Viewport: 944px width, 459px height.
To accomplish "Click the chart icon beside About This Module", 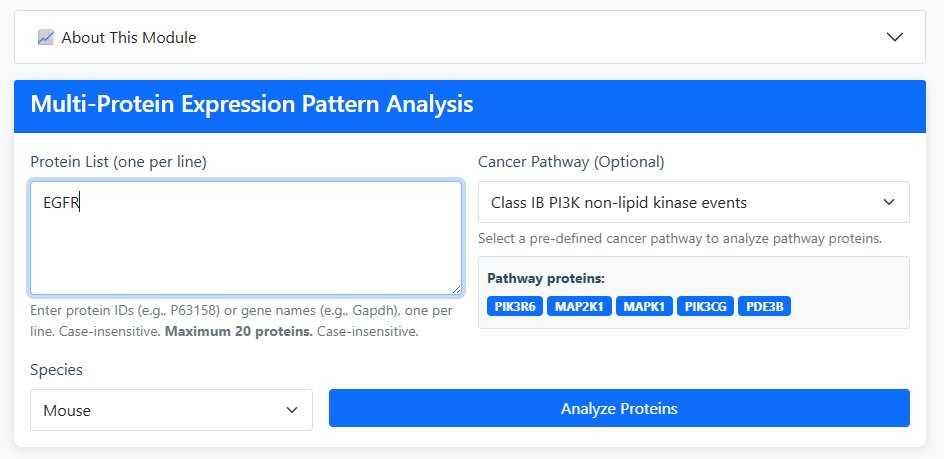I will click(45, 38).
